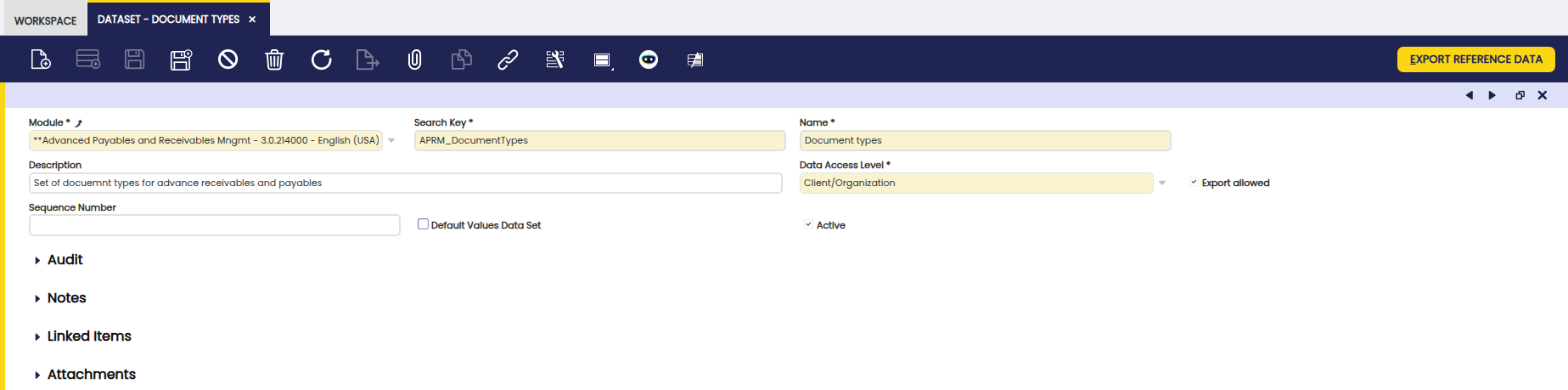Expand the Audit section
1568x390 pixels.
(65, 260)
